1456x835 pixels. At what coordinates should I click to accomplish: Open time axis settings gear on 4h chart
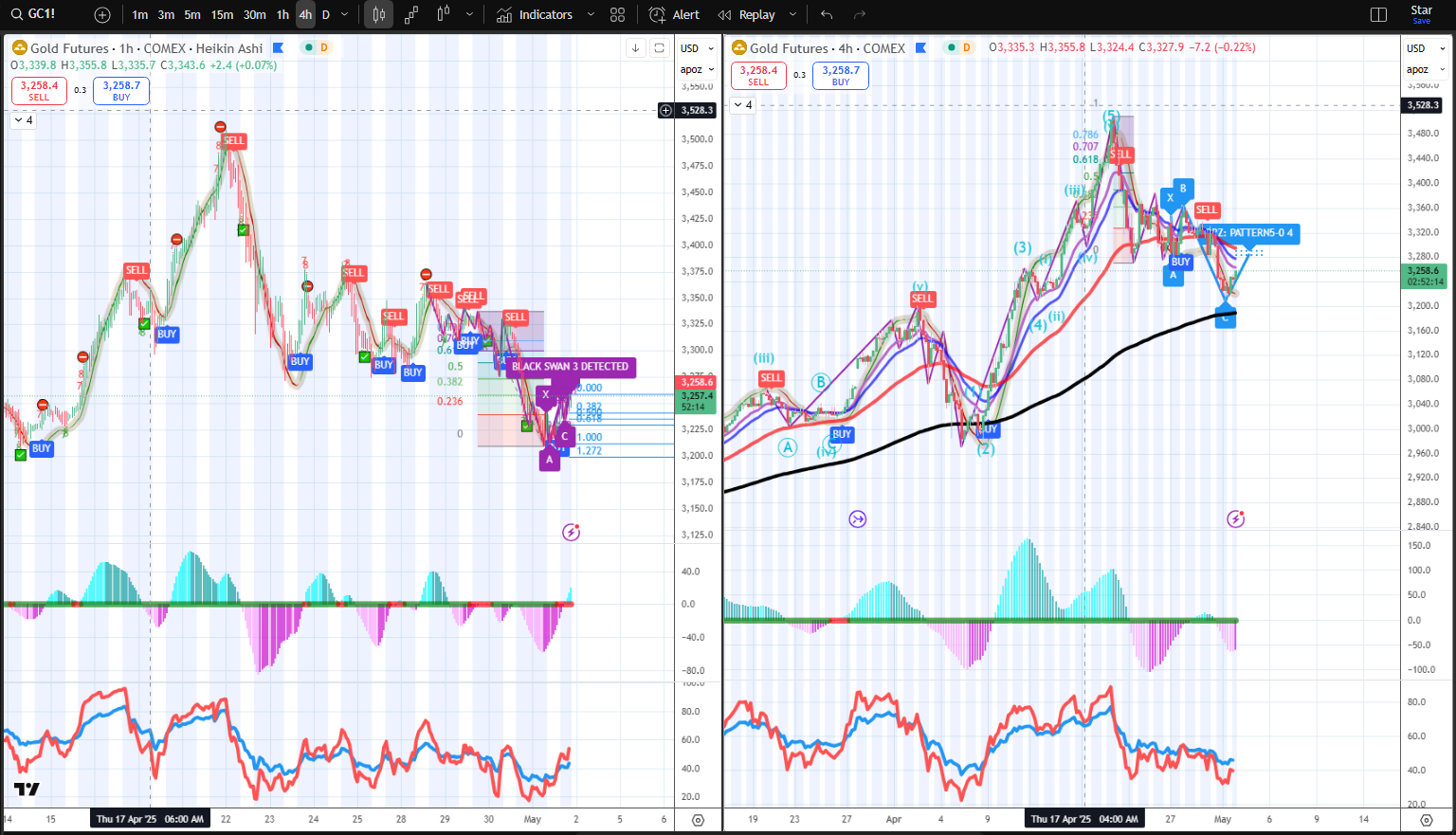point(1427,820)
